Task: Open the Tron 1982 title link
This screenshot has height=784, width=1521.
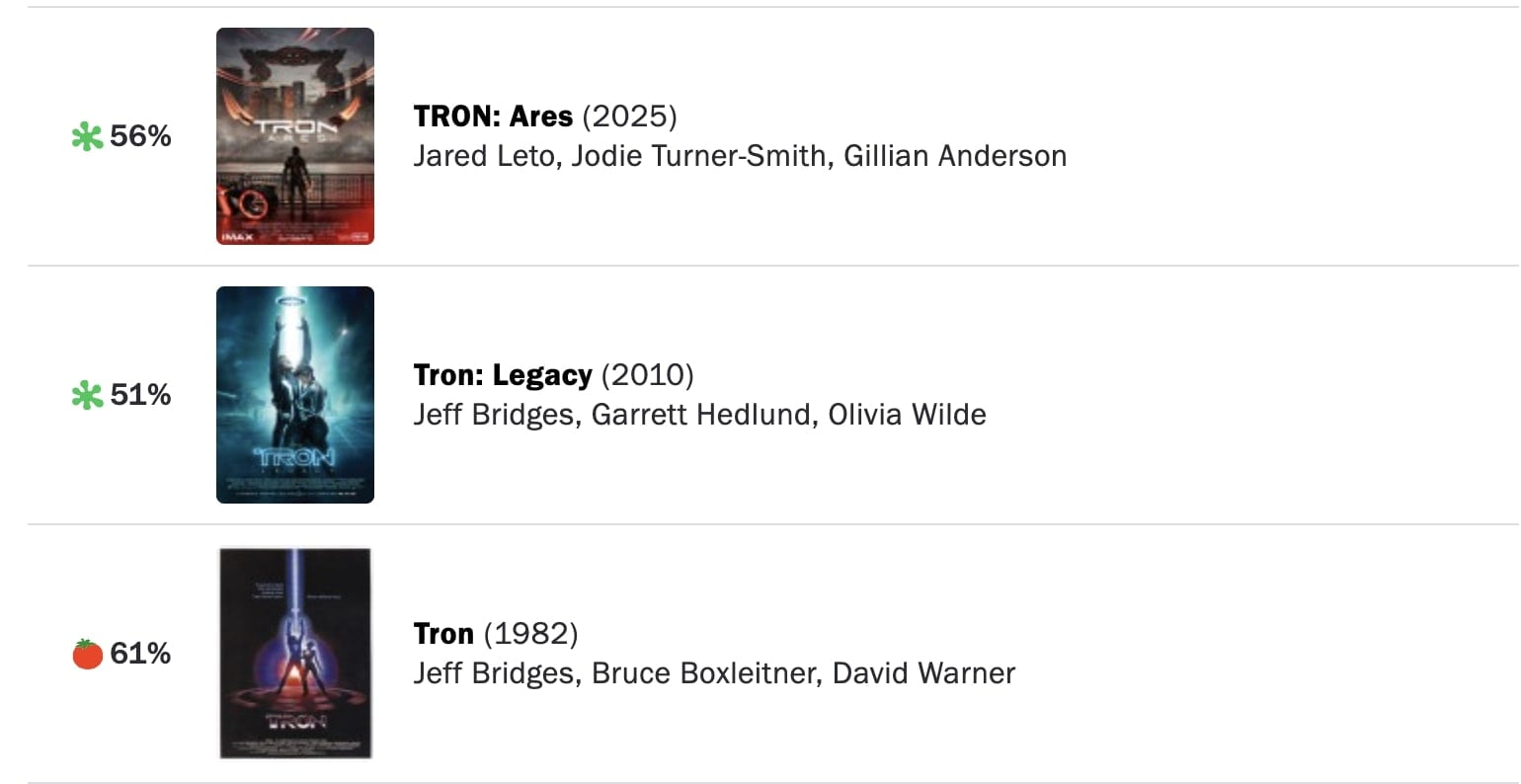Action: coord(443,634)
